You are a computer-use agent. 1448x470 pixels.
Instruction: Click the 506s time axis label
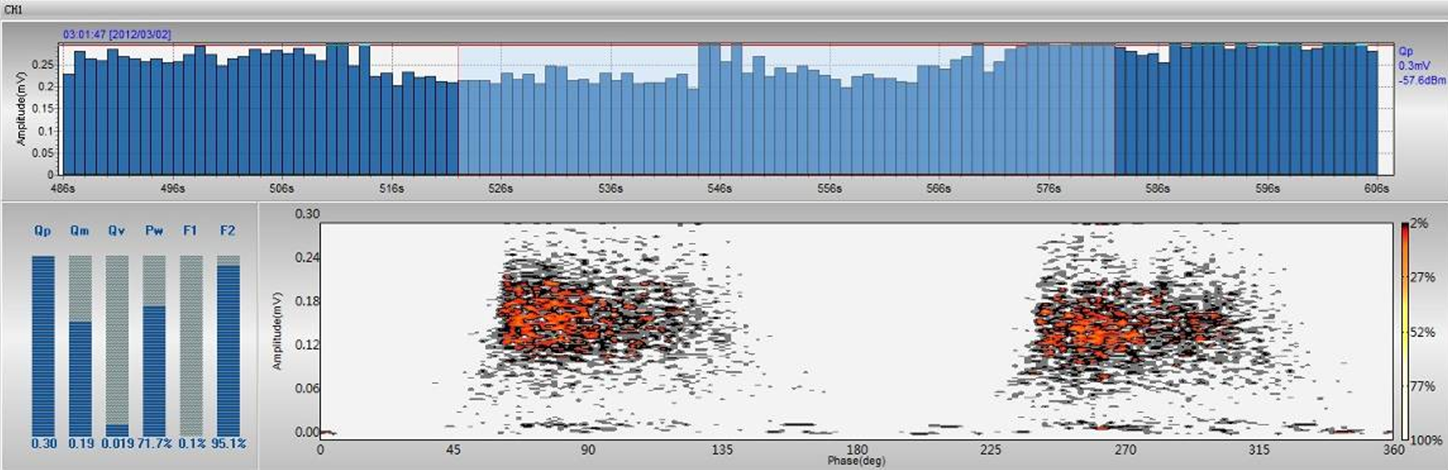click(x=282, y=187)
